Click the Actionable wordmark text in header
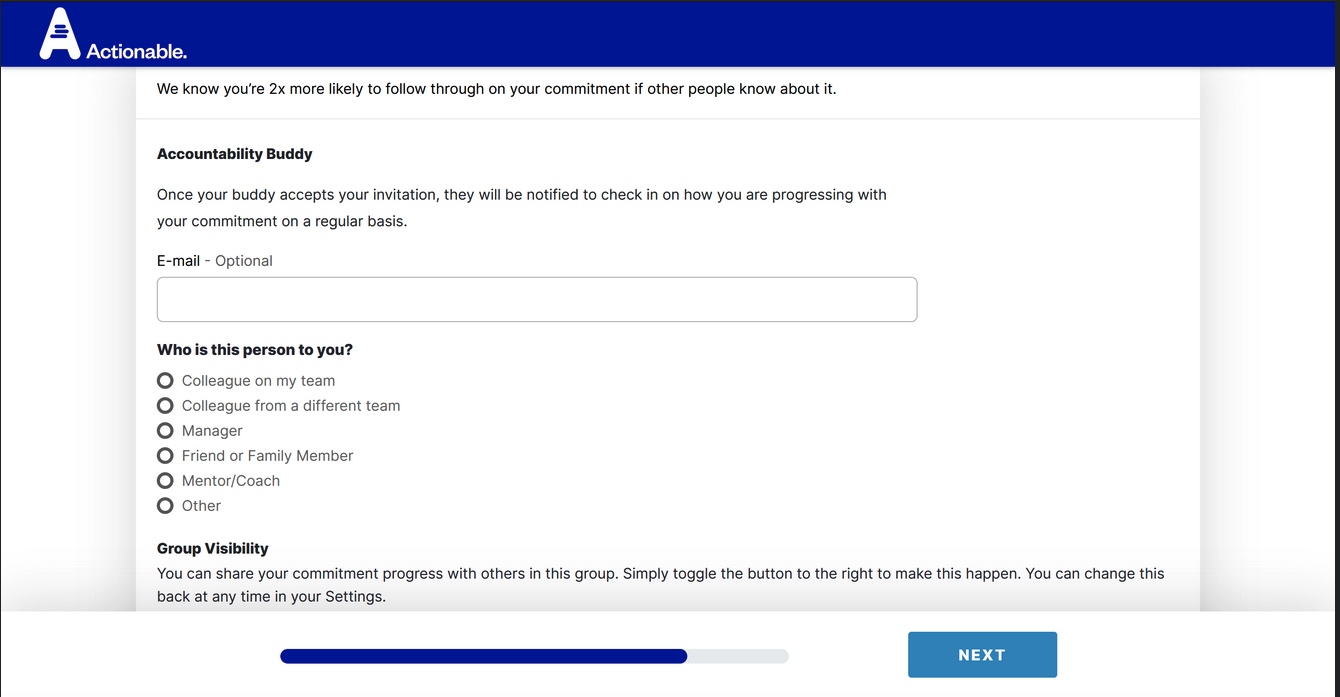This screenshot has width=1340, height=697. click(136, 51)
